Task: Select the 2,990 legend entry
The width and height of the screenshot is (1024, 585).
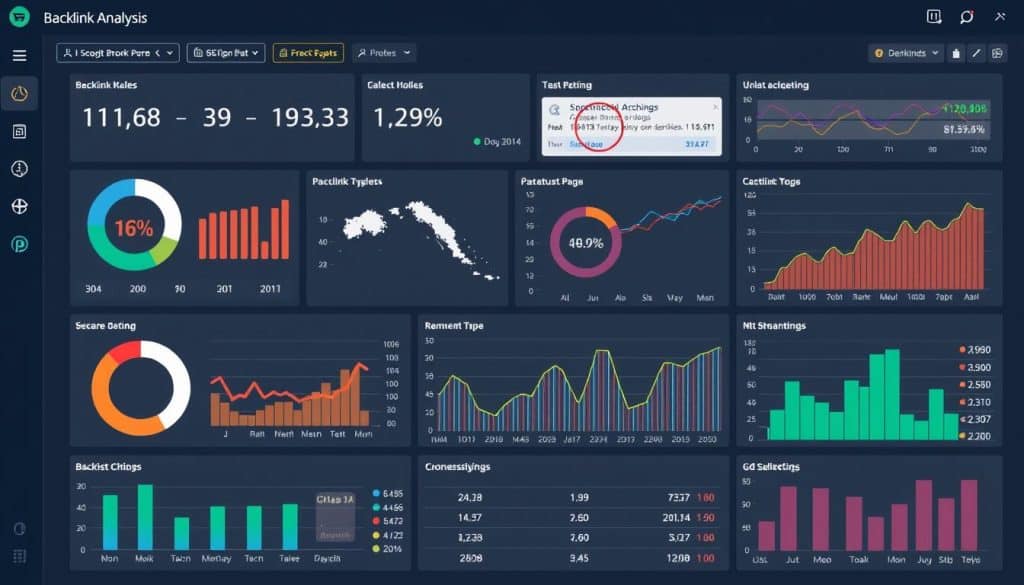Action: click(974, 350)
